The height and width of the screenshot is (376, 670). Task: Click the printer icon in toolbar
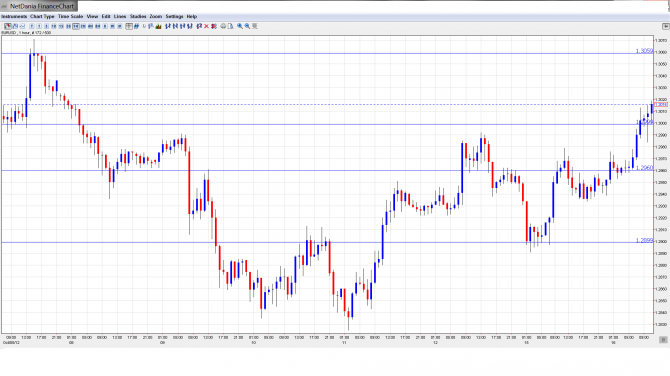click(223, 26)
